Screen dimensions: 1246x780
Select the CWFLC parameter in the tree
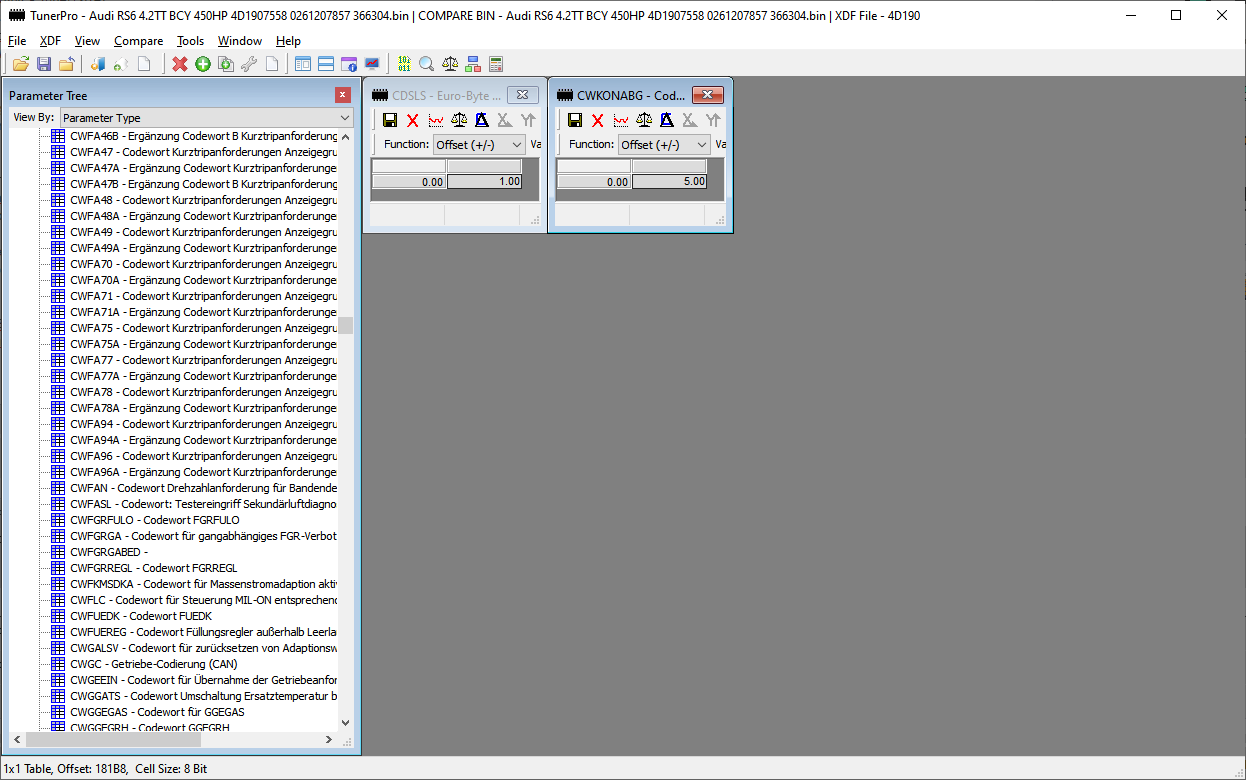(x=203, y=600)
